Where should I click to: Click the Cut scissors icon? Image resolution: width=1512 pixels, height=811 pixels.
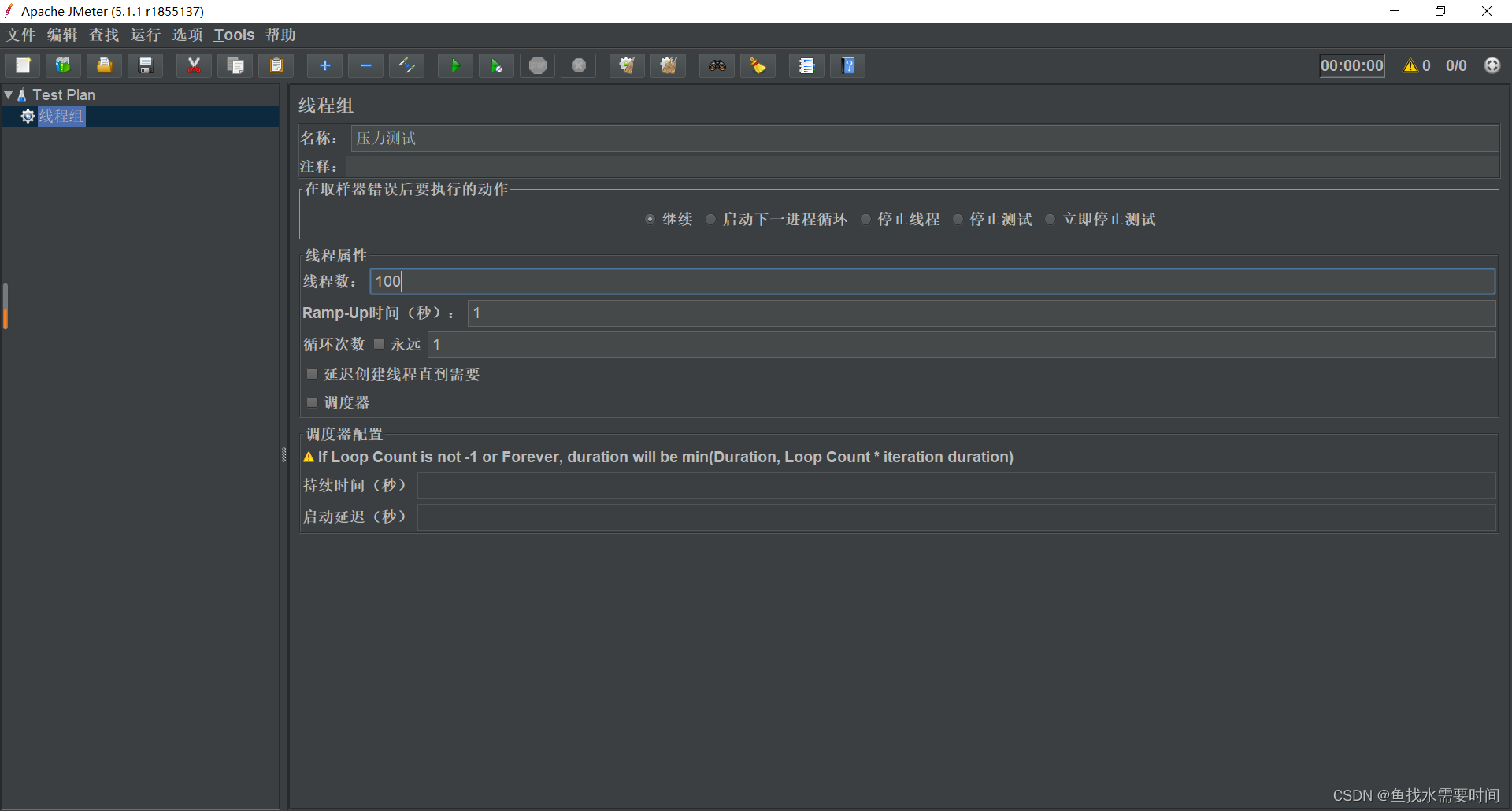194,65
